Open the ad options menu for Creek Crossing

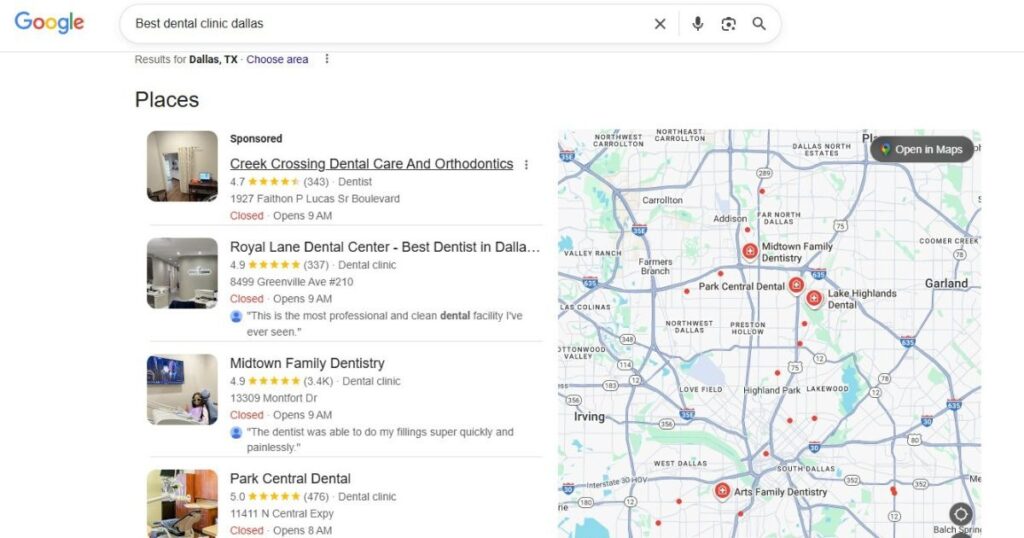(526, 165)
